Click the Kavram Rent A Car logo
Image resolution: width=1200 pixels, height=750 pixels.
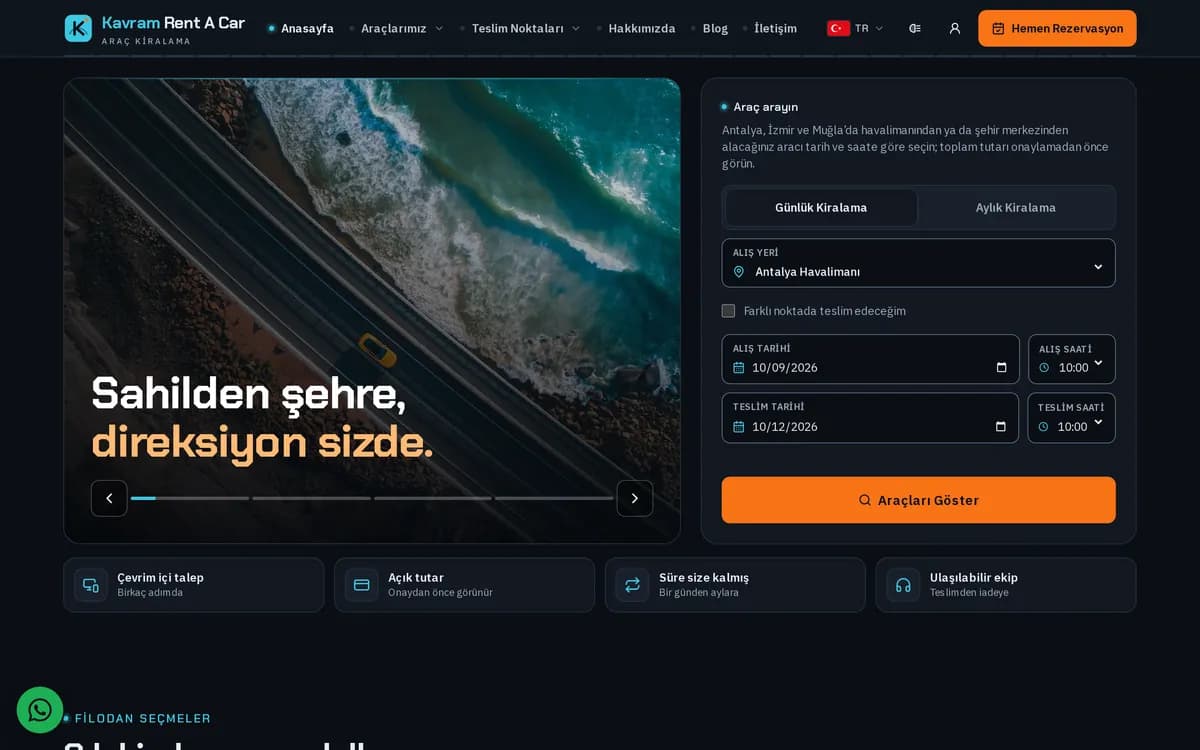(155, 28)
